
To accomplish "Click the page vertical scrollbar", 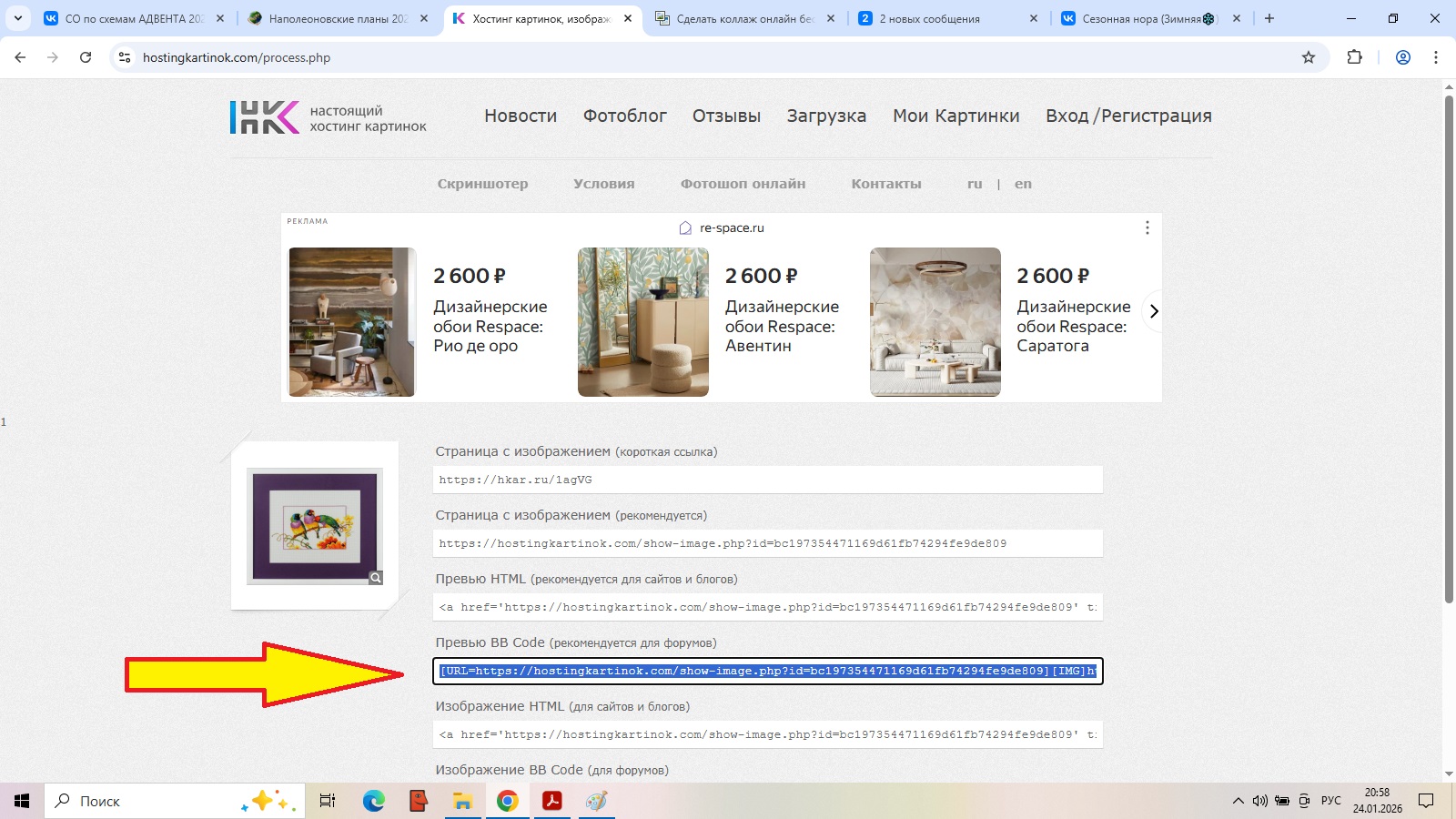I will 1449,349.
